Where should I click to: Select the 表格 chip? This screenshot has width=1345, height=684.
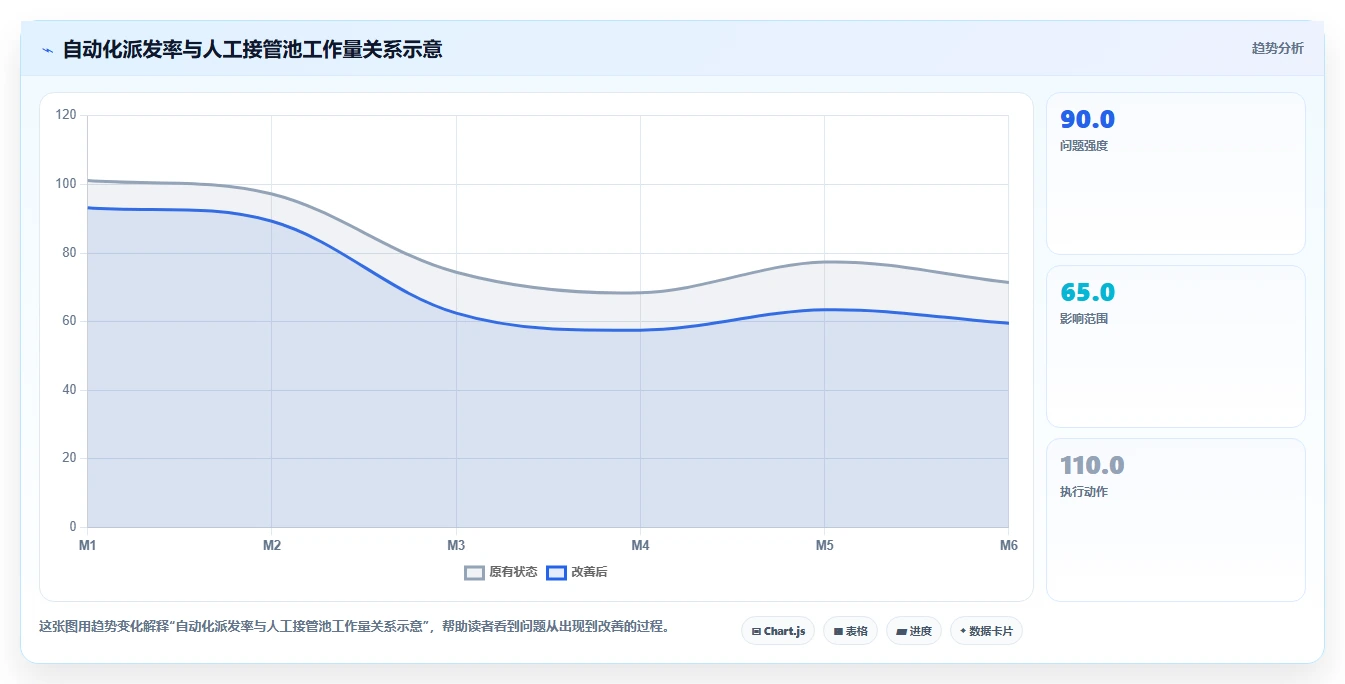pos(850,631)
